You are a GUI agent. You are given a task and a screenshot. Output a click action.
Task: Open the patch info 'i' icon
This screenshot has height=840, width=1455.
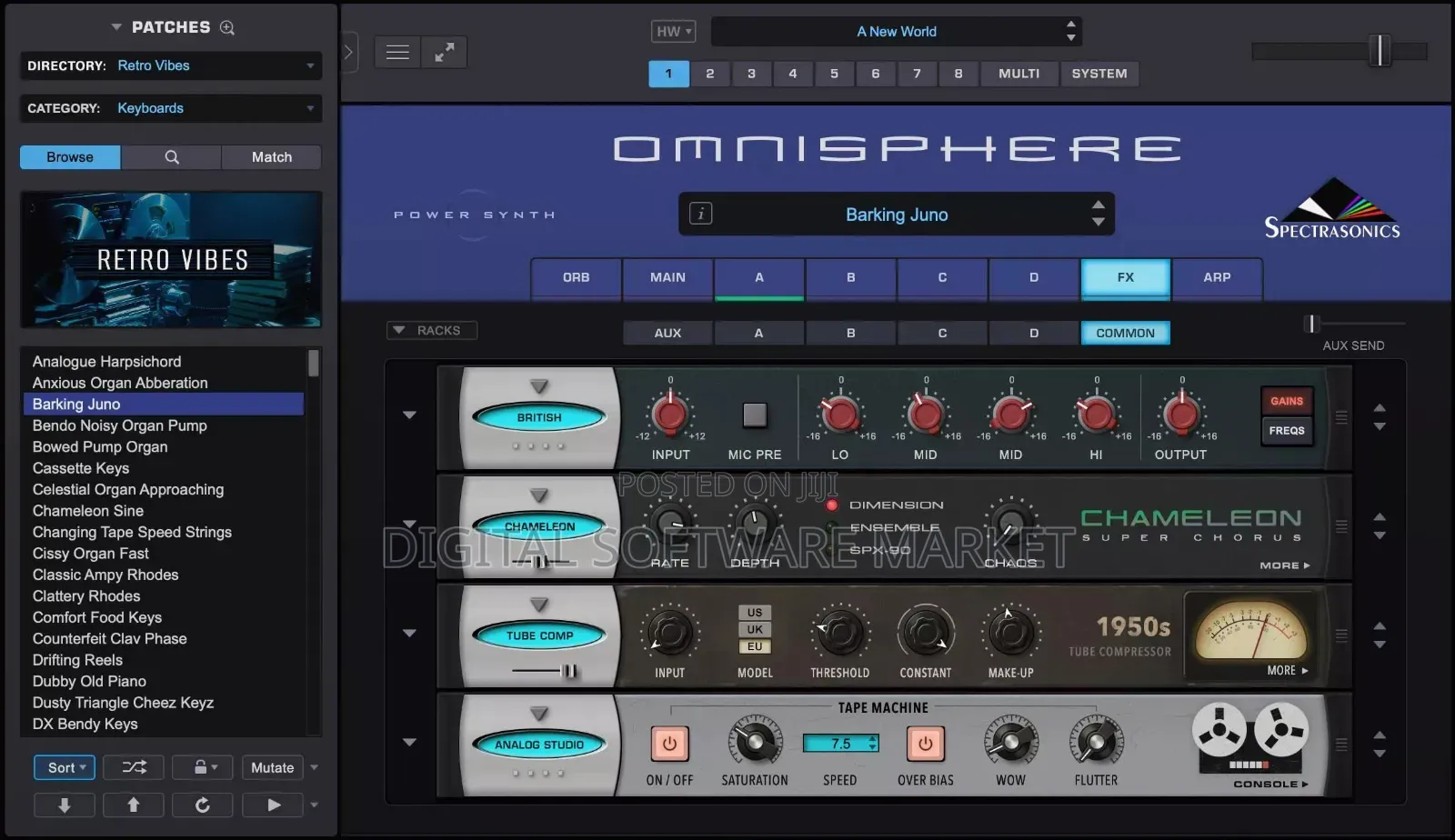point(700,214)
